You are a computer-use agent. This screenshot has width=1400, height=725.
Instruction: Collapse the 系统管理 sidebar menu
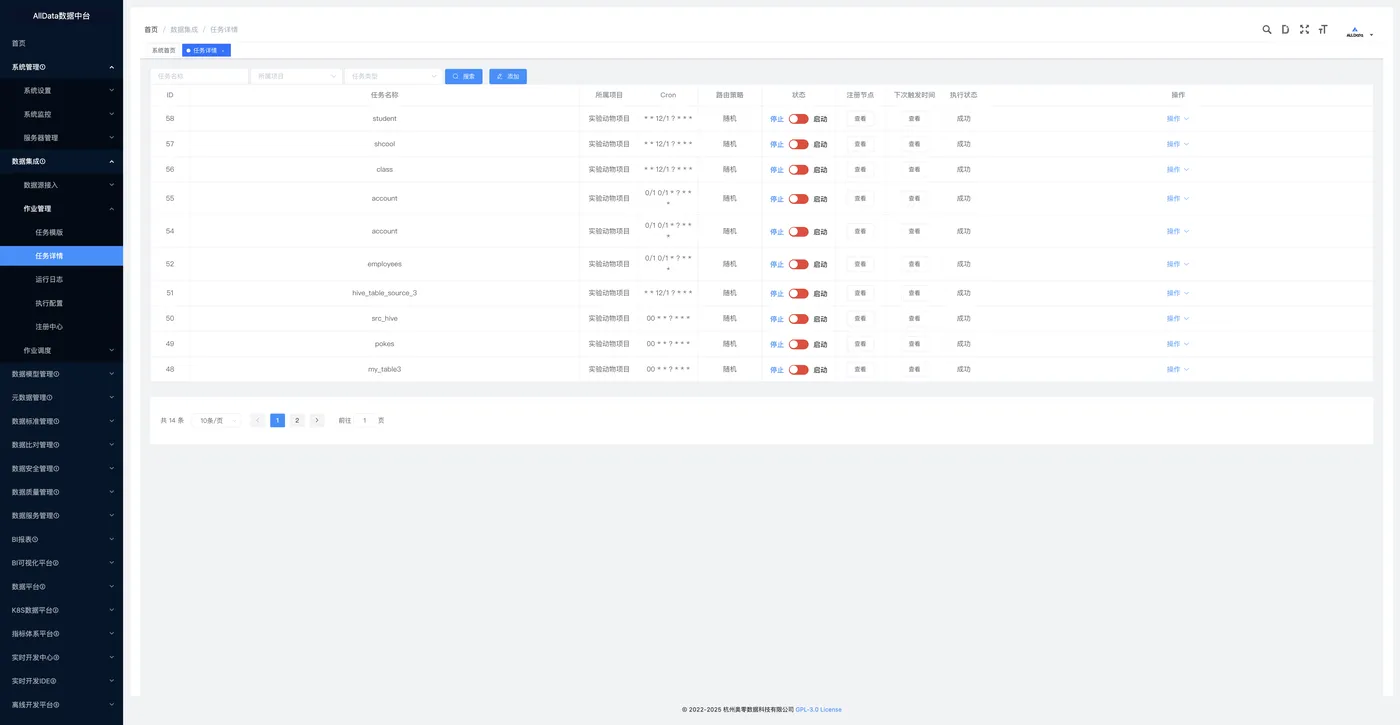click(x=61, y=67)
